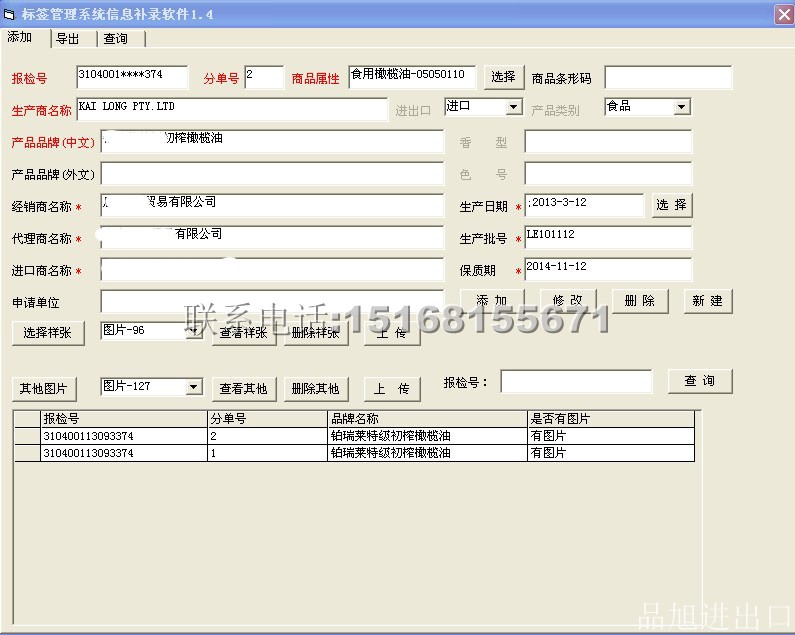Click the 删除 record button
The image size is (795, 635).
(640, 301)
